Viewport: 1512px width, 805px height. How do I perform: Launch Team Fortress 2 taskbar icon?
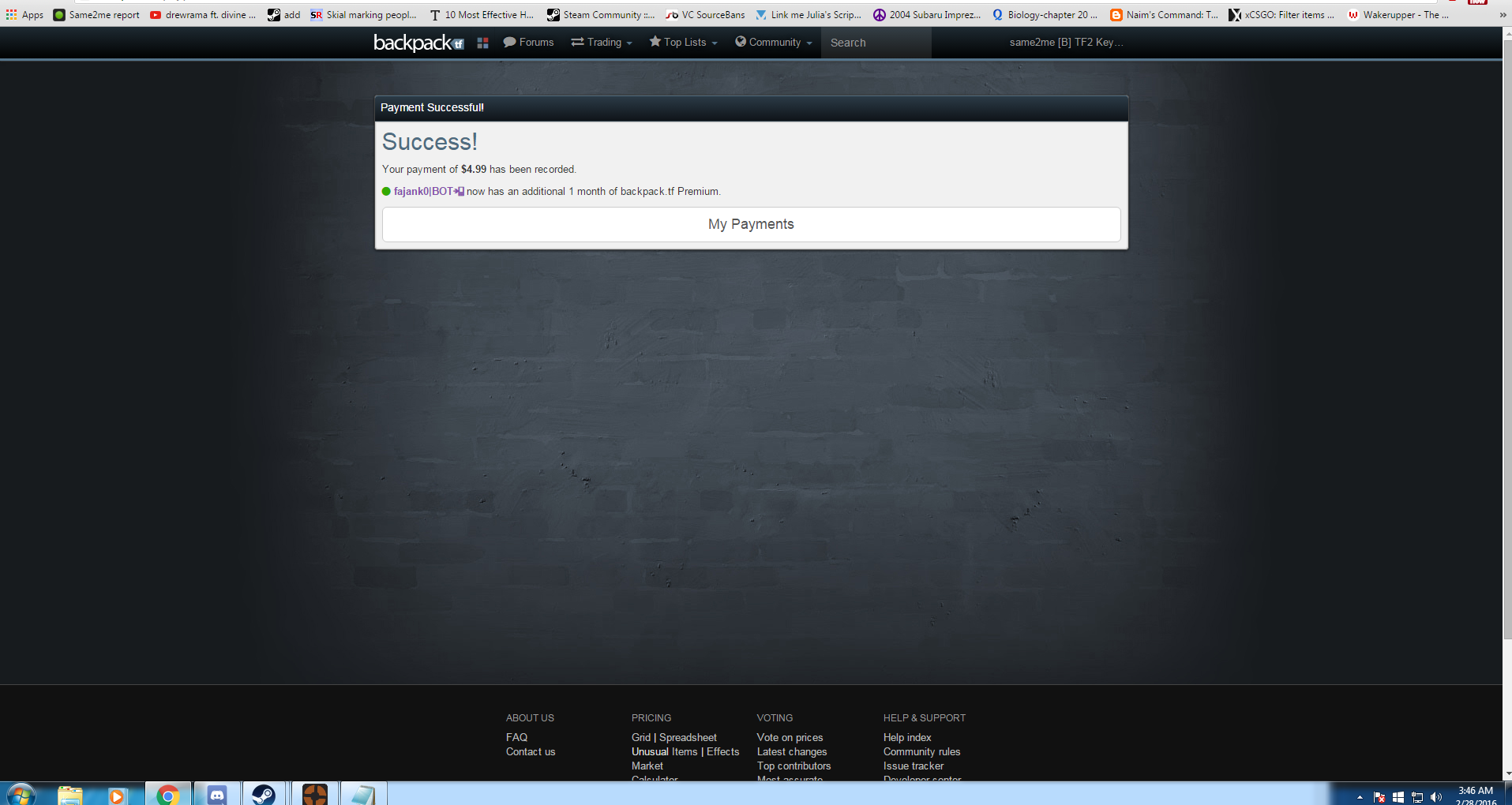pyautogui.click(x=314, y=794)
